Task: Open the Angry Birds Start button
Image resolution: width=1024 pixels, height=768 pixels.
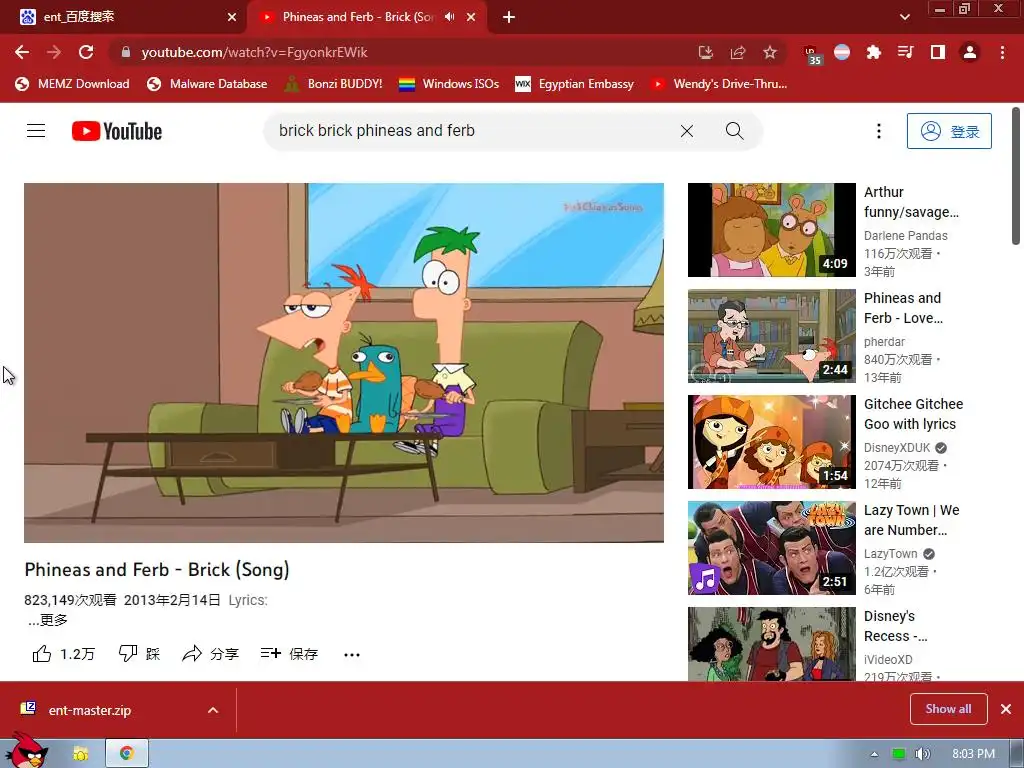Action: [29, 751]
